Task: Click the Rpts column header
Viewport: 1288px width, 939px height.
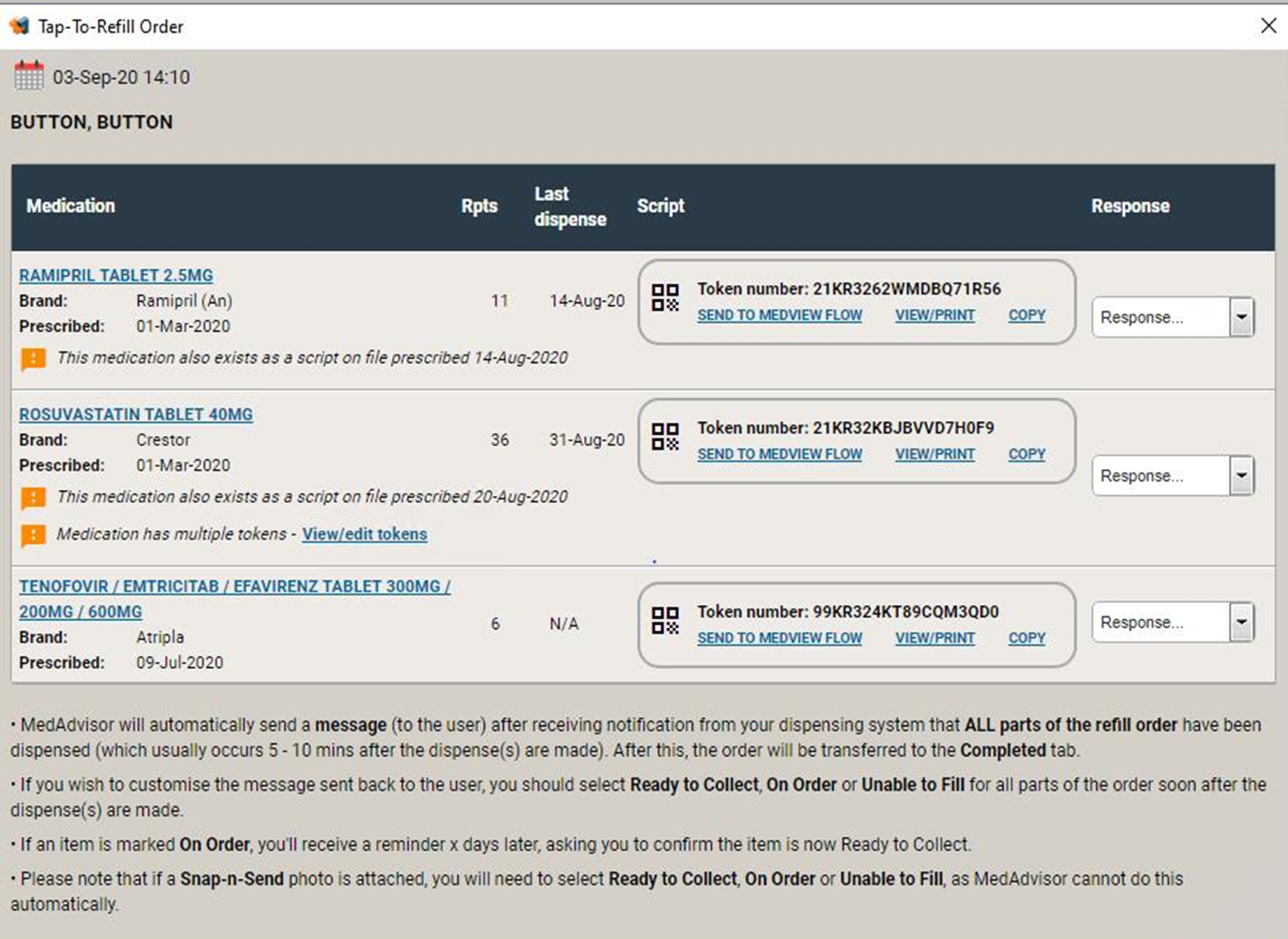Action: tap(479, 205)
